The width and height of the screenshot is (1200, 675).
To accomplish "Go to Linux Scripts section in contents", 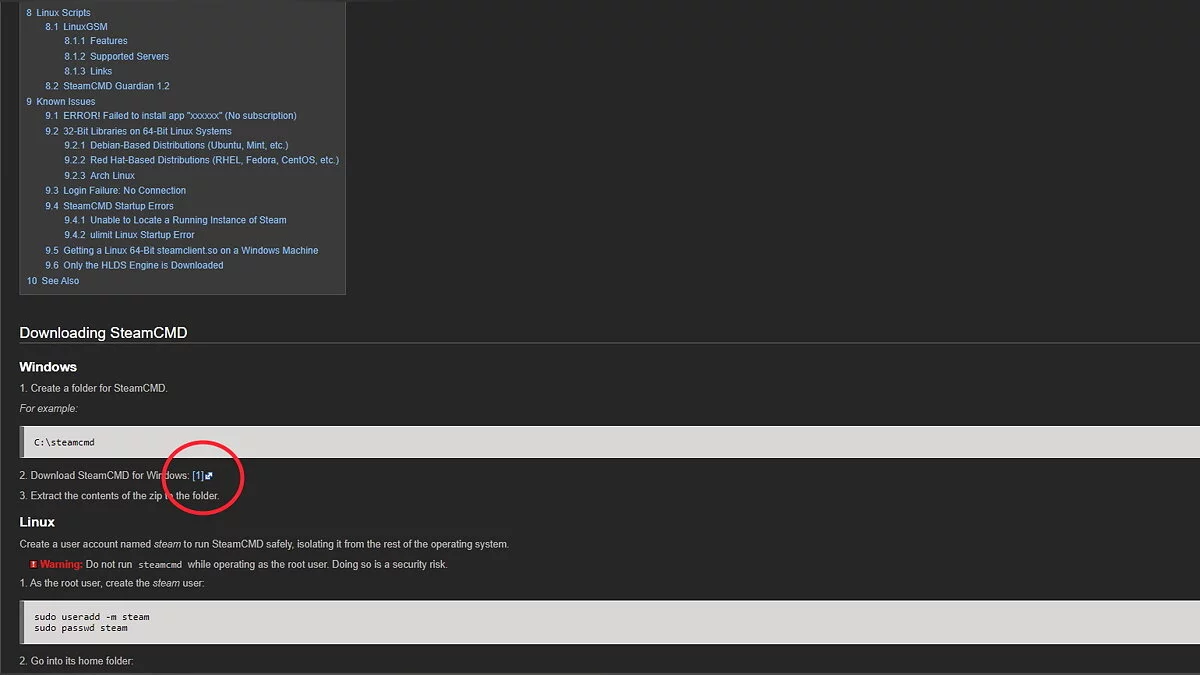I will [63, 12].
